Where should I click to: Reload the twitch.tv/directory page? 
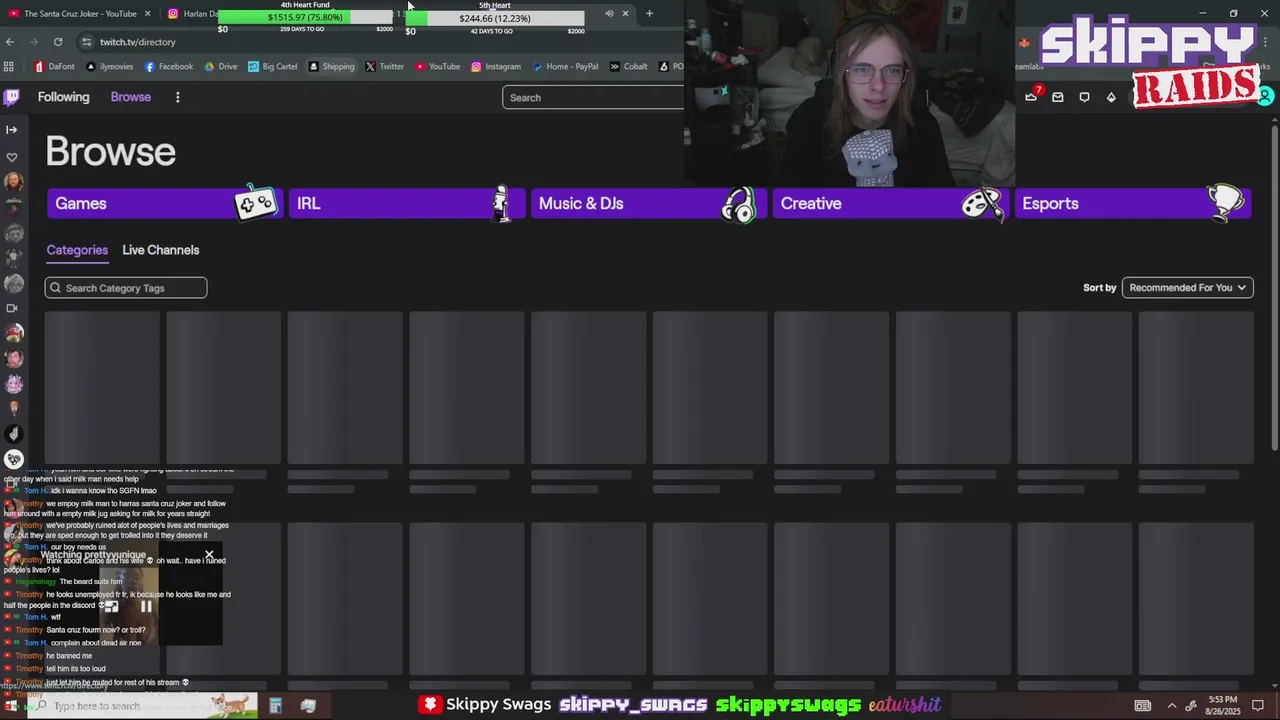pos(58,41)
